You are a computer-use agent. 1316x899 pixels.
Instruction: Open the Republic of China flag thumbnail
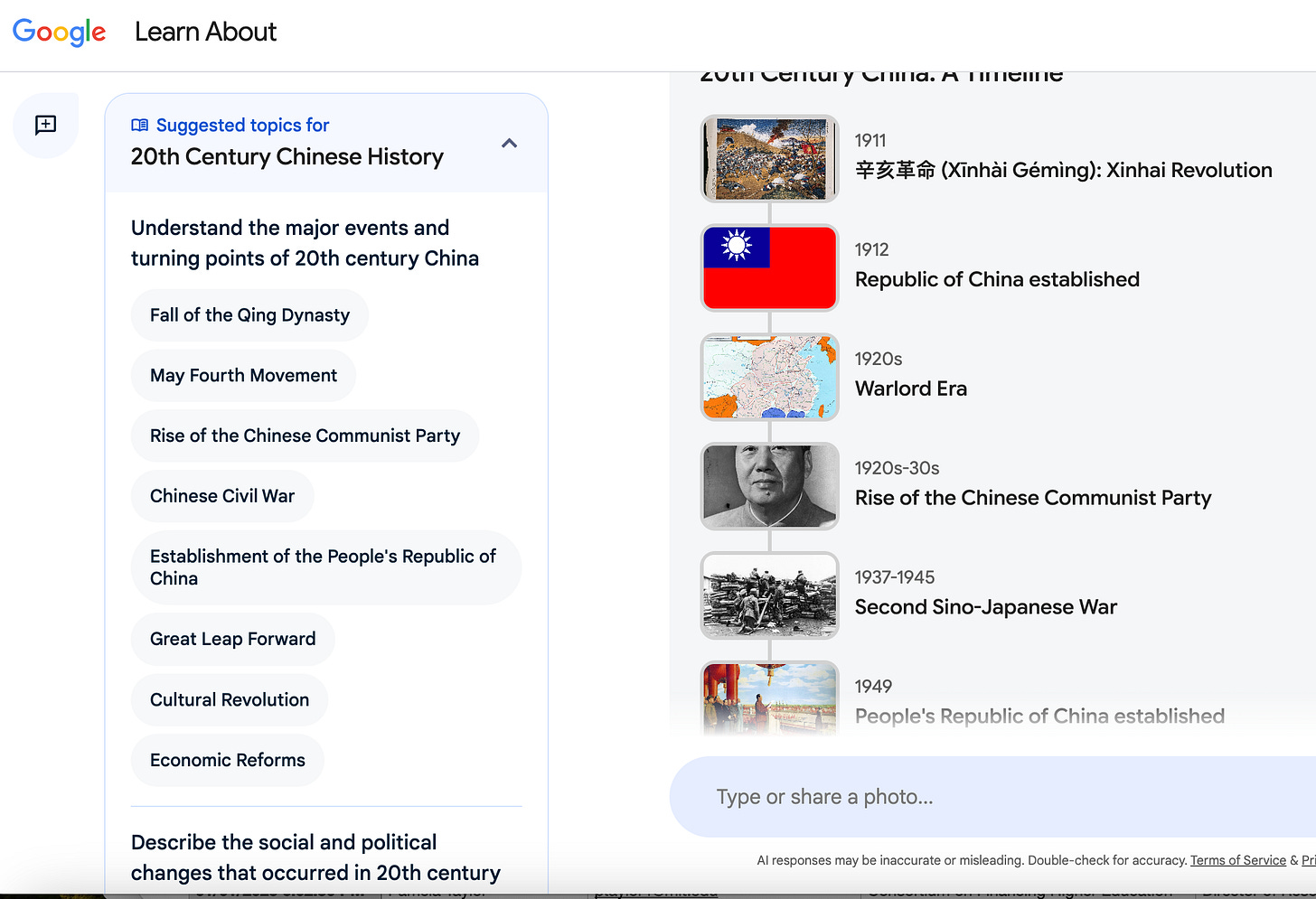pyautogui.click(x=770, y=267)
